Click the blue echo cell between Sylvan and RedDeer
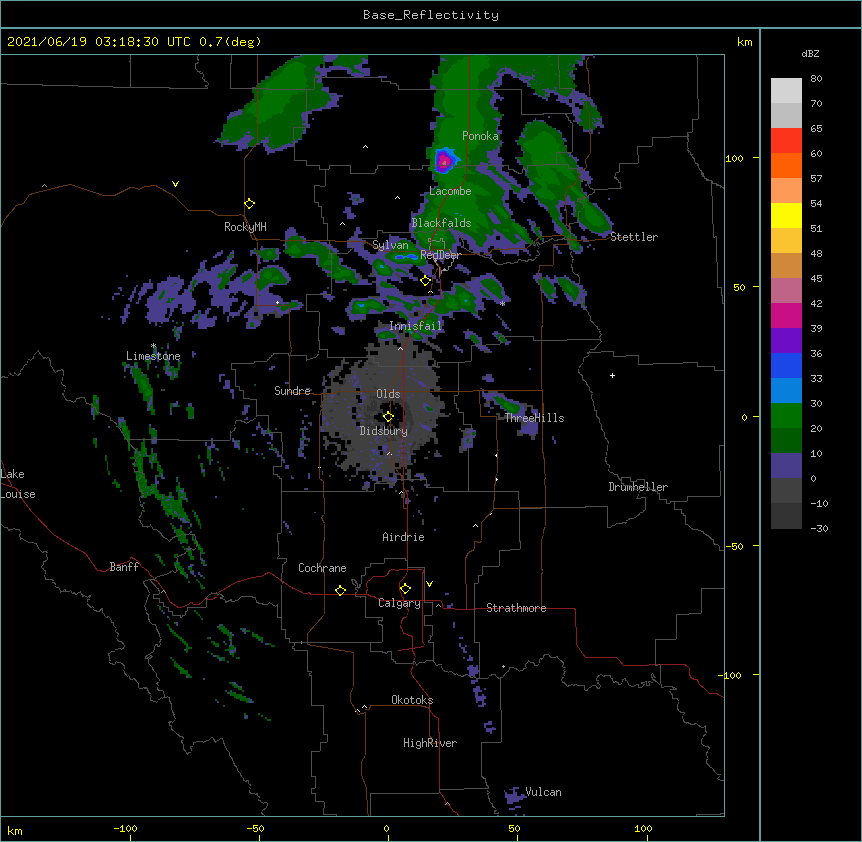Image resolution: width=862 pixels, height=842 pixels. [406, 257]
